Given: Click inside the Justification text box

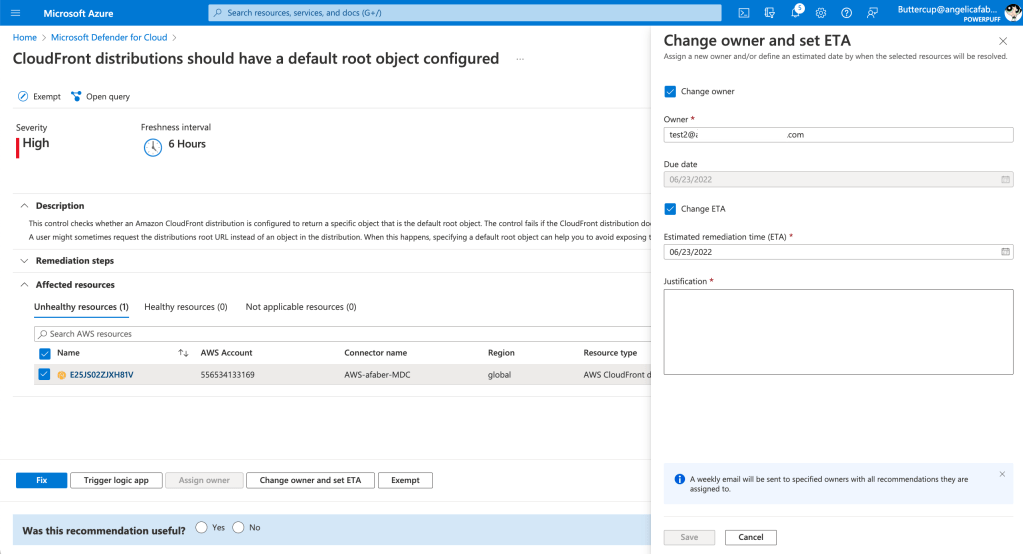Looking at the screenshot, I should (x=838, y=332).
